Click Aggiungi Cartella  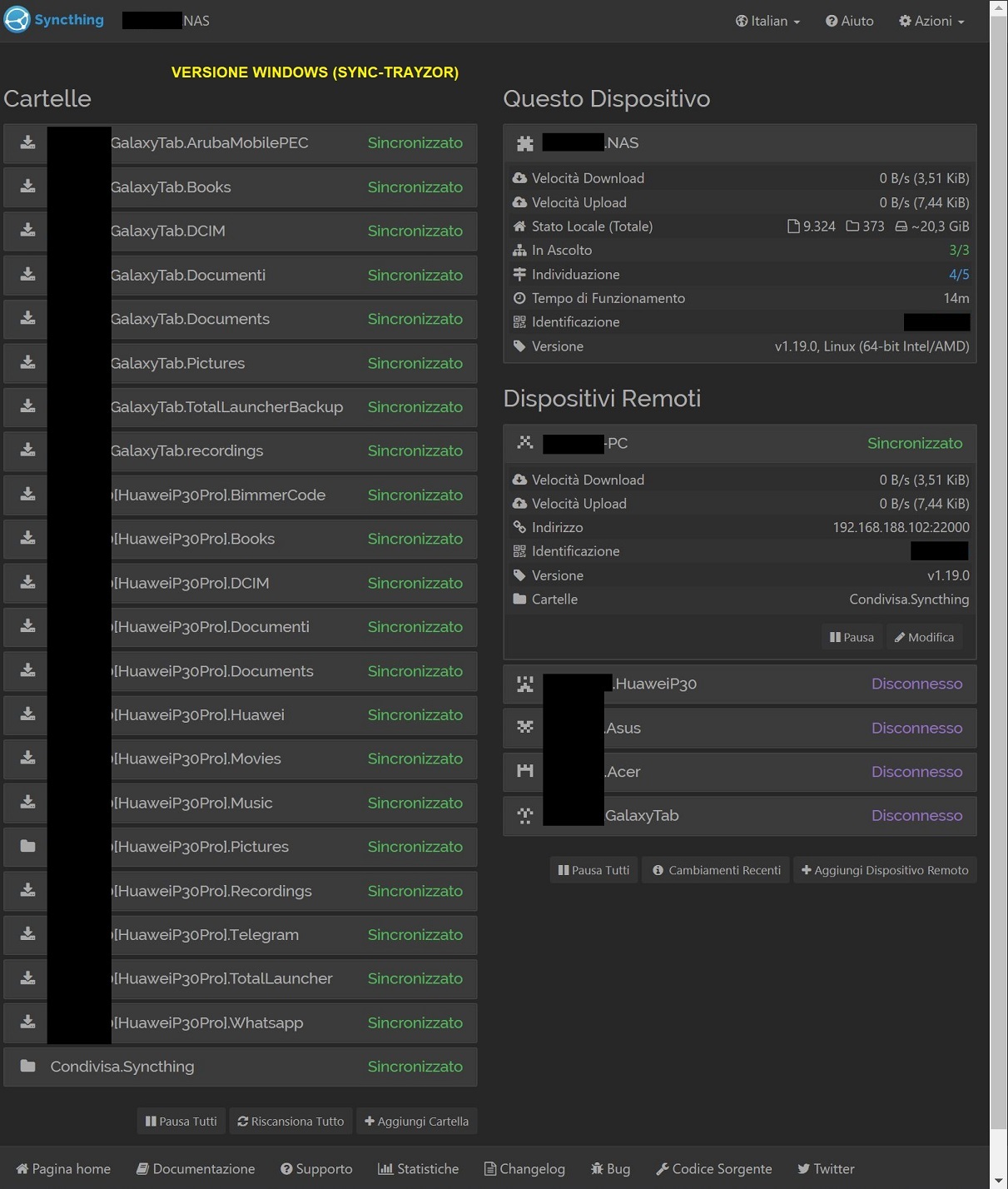pyautogui.click(x=416, y=1122)
